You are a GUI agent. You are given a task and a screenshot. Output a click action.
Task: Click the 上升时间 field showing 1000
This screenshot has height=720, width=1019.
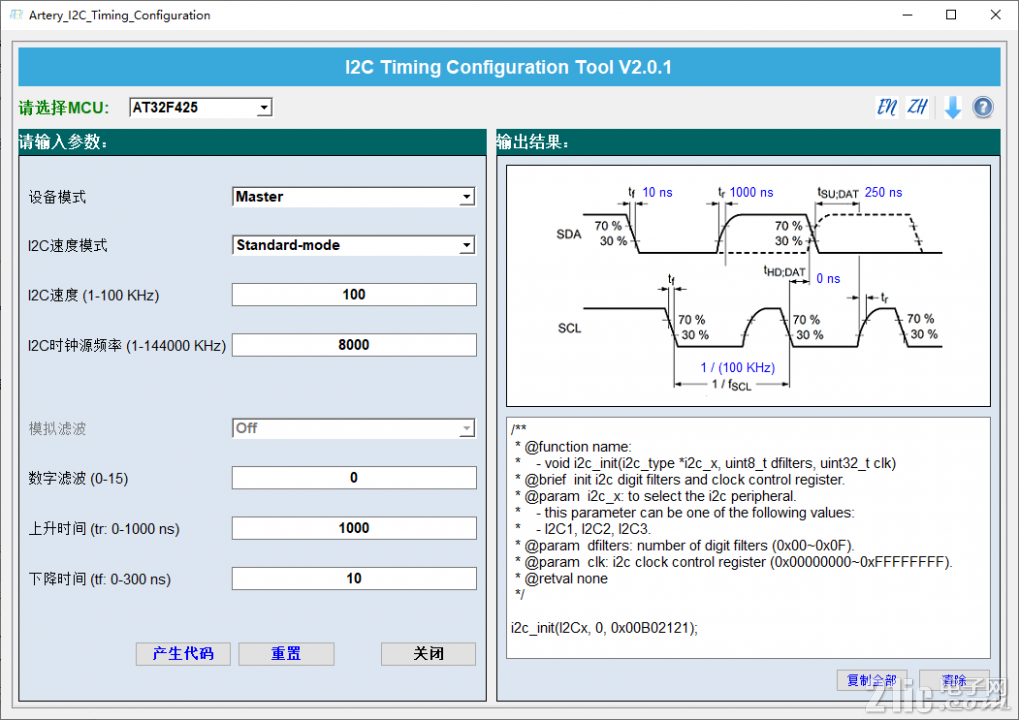[354, 528]
